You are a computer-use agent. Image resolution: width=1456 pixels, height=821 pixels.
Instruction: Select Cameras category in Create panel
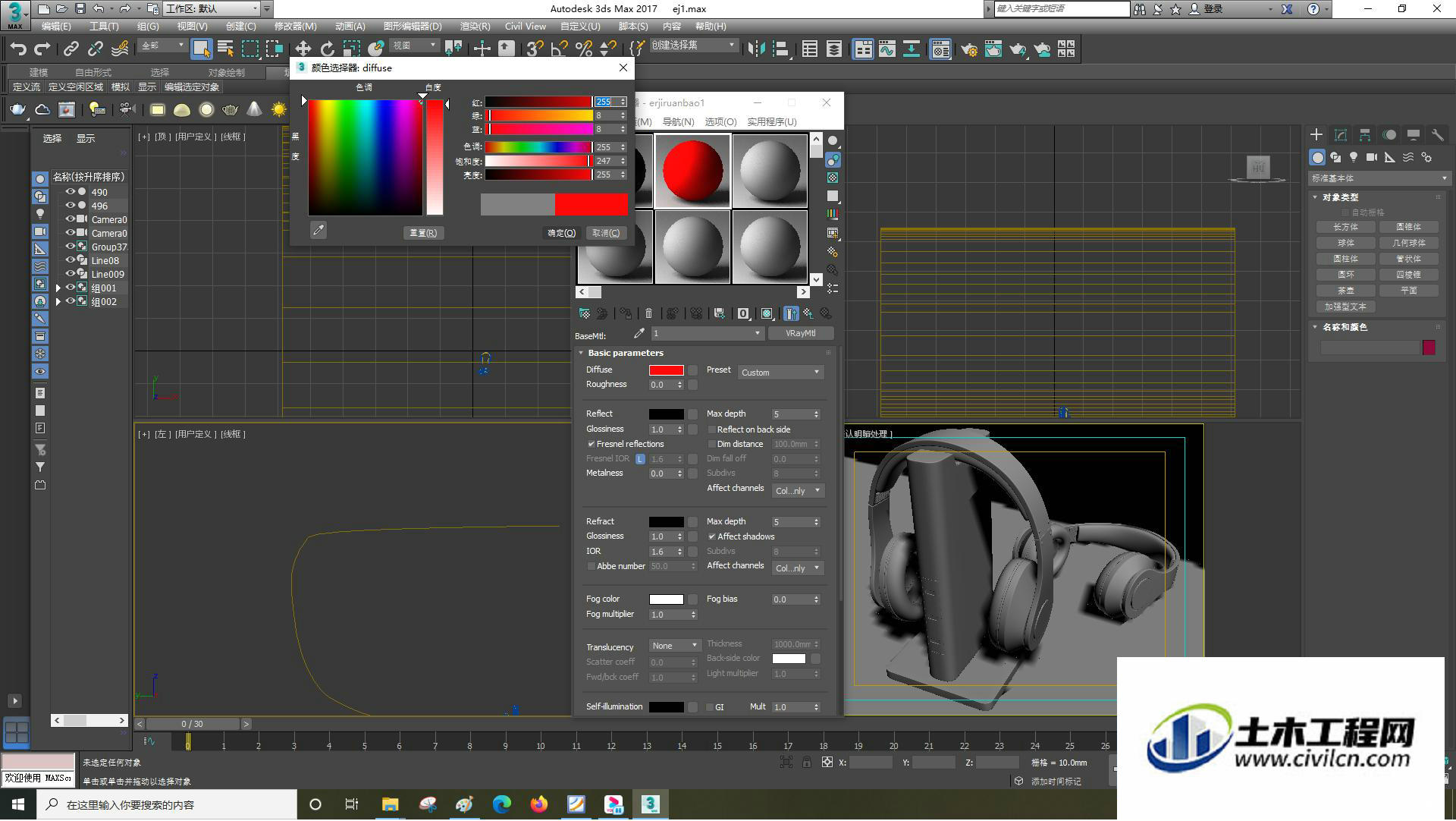click(1372, 157)
